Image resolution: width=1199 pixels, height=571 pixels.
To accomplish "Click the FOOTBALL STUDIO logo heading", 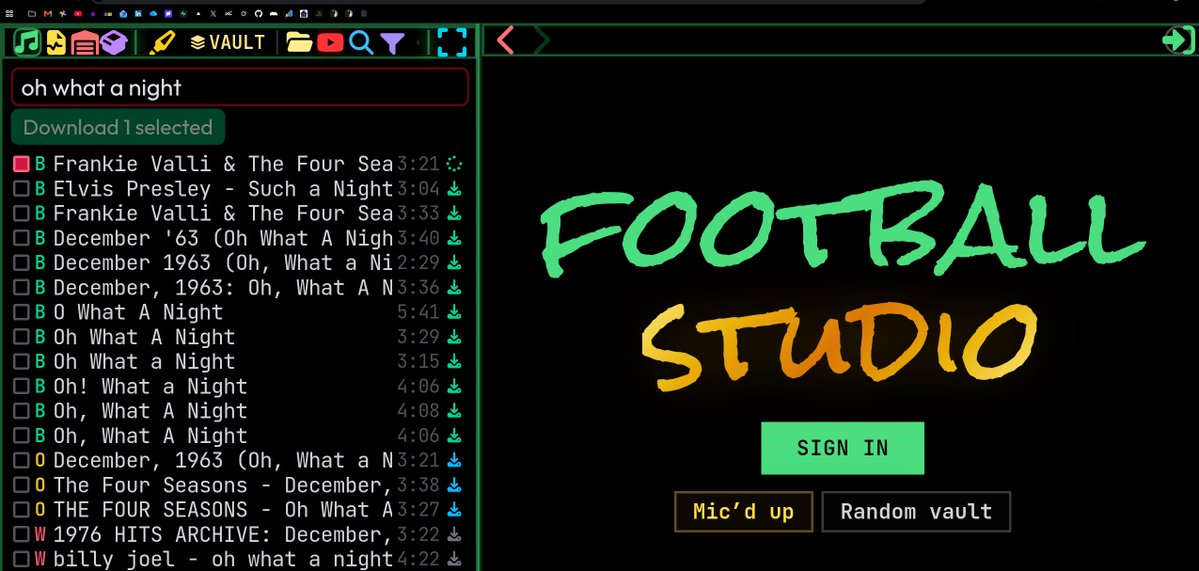I will [843, 284].
